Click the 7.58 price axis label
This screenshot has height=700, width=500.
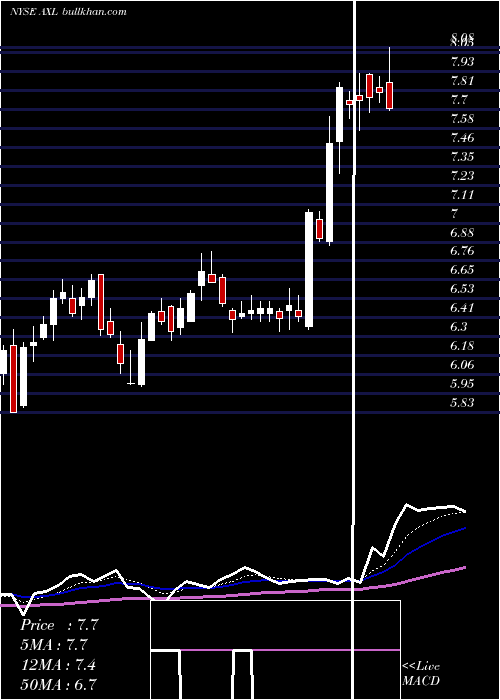click(x=462, y=119)
